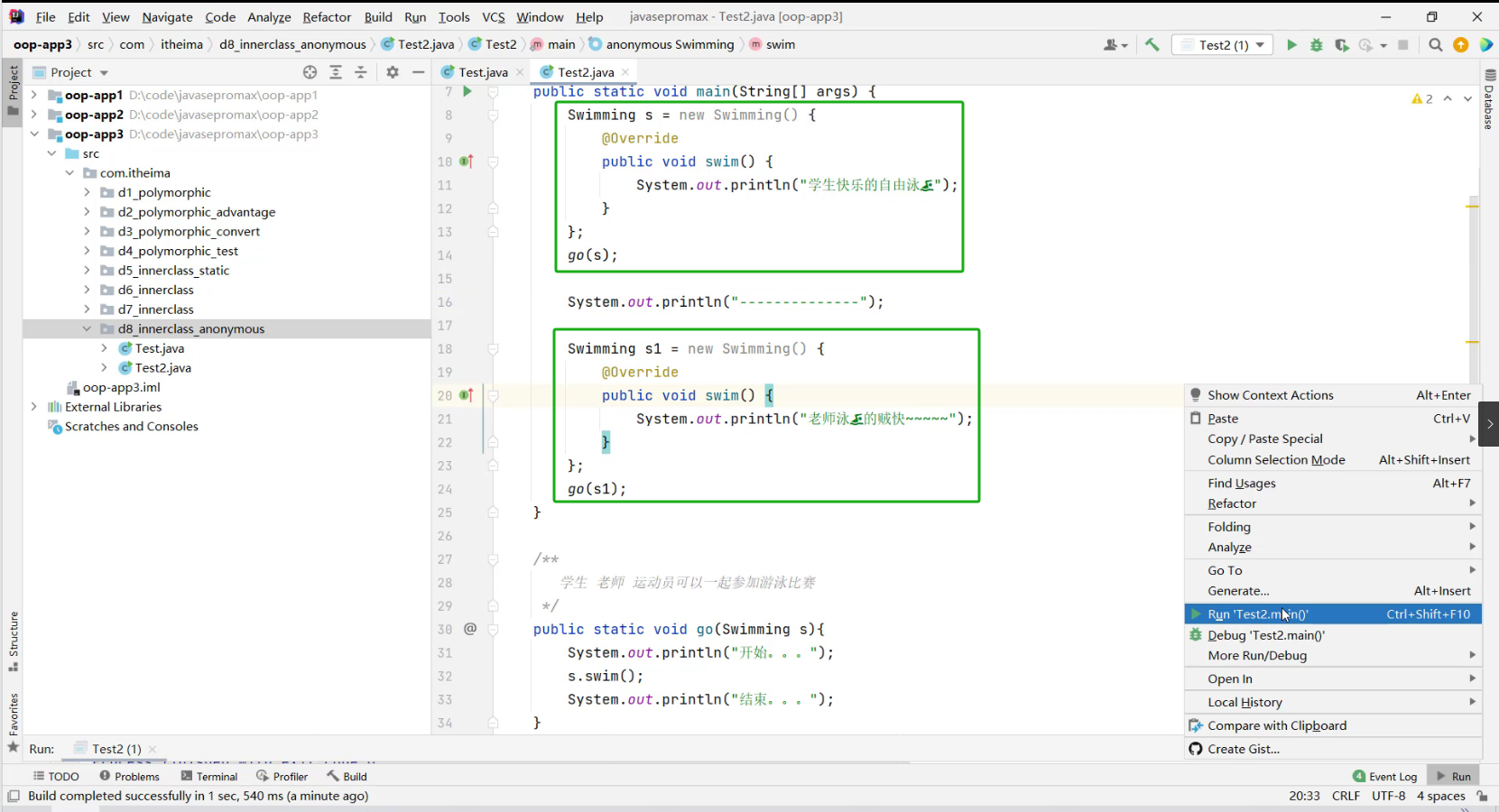This screenshot has width=1499, height=812.
Task: Click the orange update arrow icon in toolbar
Action: 1460,44
